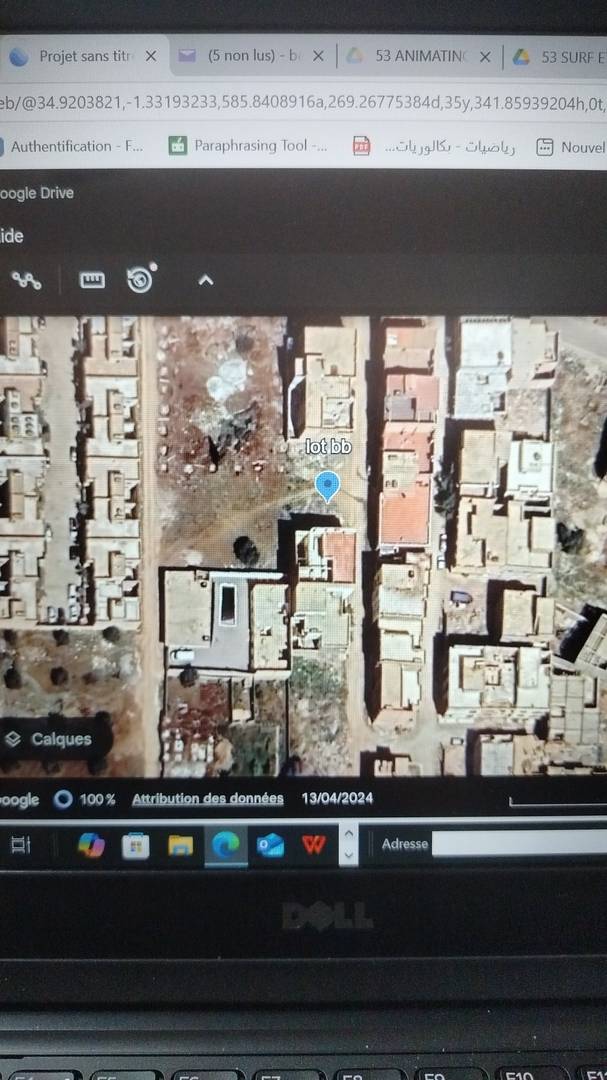Click the blue 'lot bb' placemark pin

coord(327,486)
